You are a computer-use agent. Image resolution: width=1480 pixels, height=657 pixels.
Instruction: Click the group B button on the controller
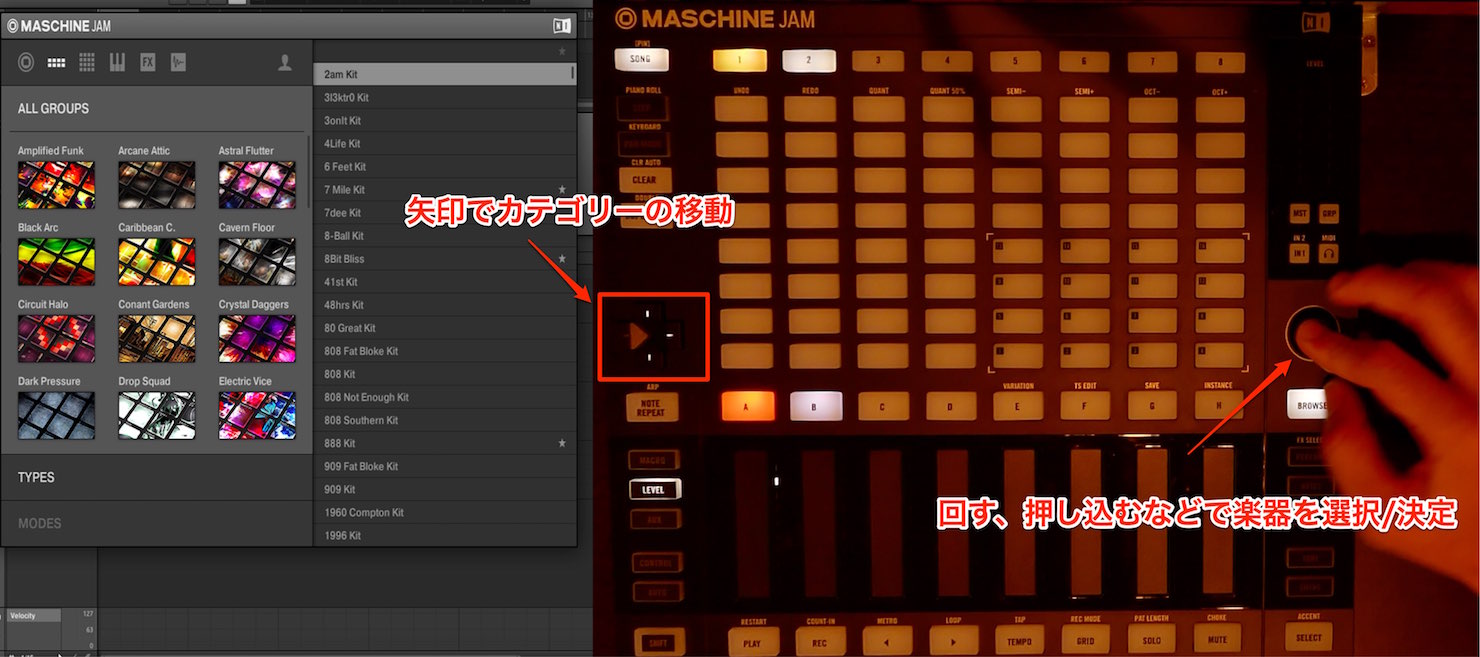coord(816,406)
